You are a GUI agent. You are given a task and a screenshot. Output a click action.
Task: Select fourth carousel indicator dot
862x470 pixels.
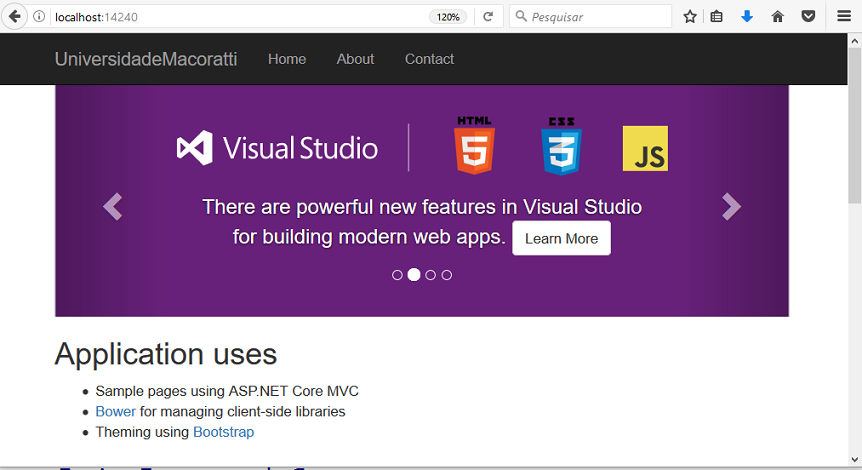tap(447, 275)
